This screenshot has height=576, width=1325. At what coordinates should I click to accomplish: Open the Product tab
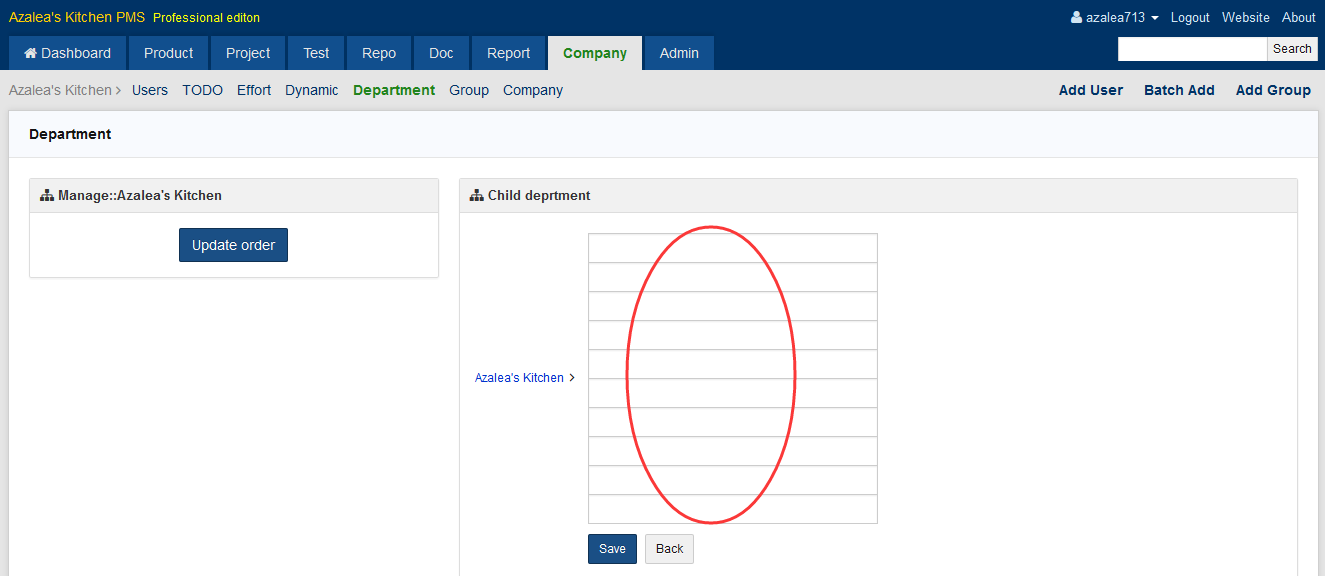coord(168,53)
